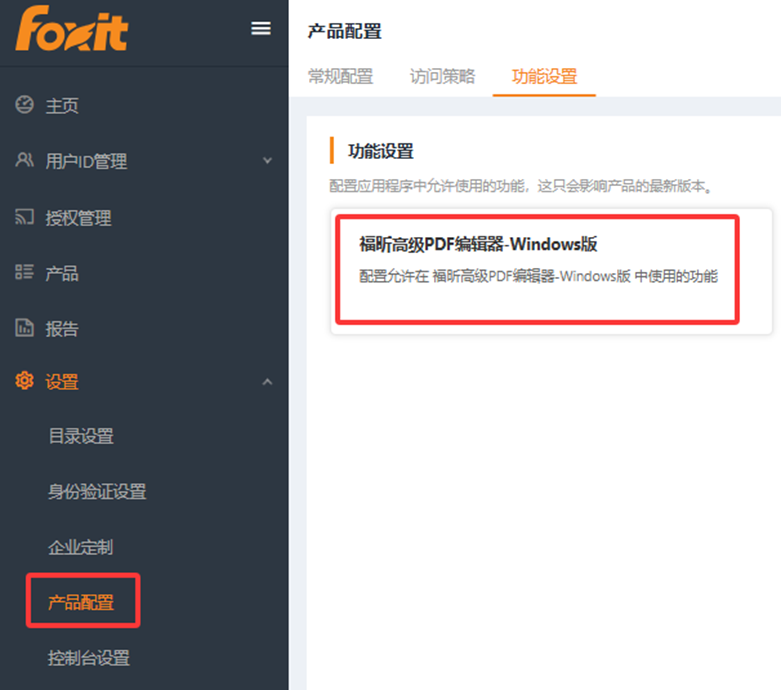The width and height of the screenshot is (781, 690).
Task: Open 用户ID管理 menu item
Action: (x=86, y=161)
